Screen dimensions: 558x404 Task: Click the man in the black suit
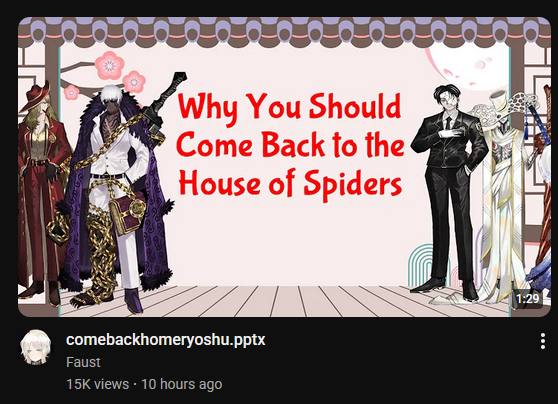pyautogui.click(x=449, y=189)
